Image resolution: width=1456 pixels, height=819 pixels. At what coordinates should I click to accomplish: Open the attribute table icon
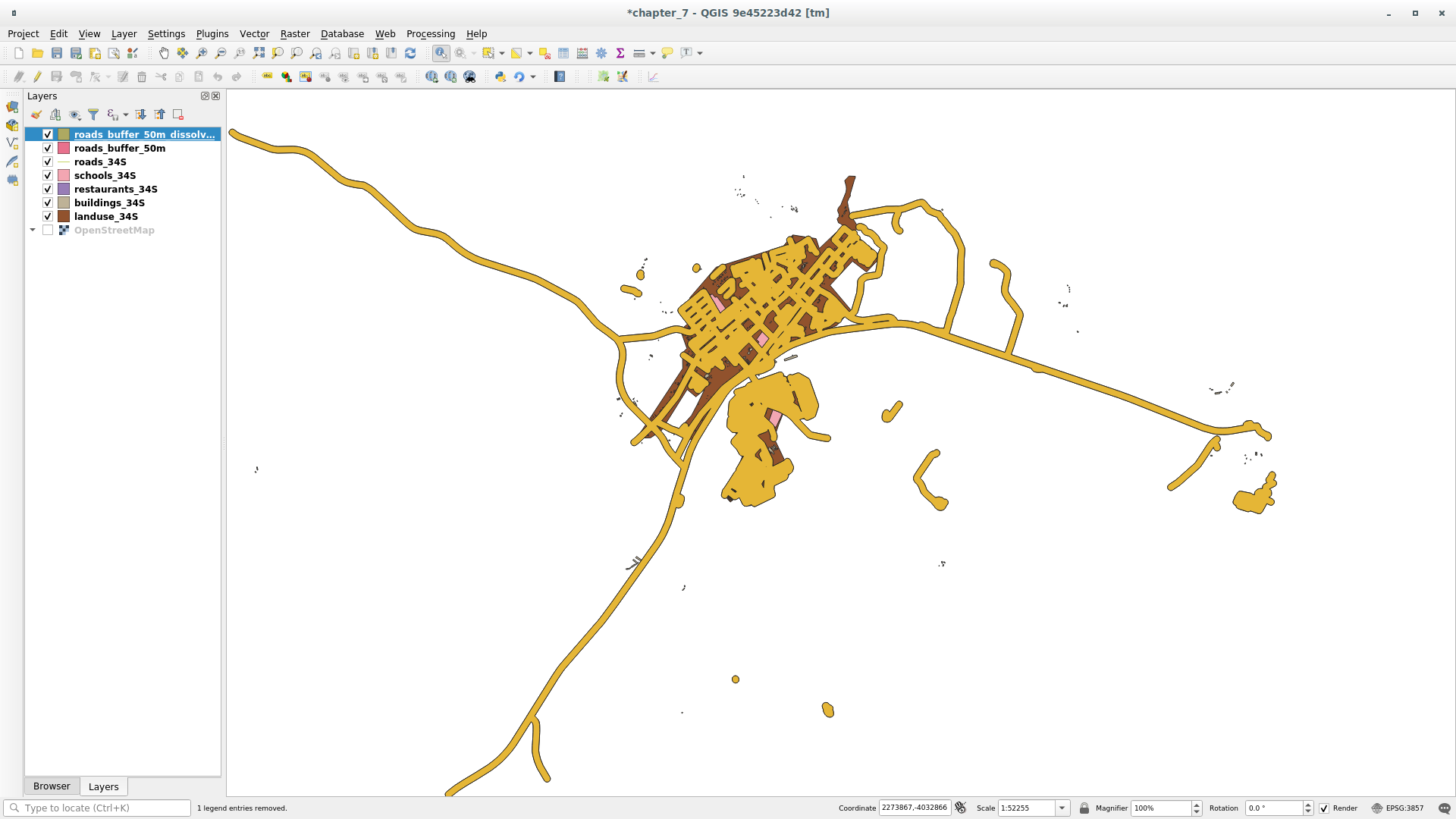click(x=563, y=53)
